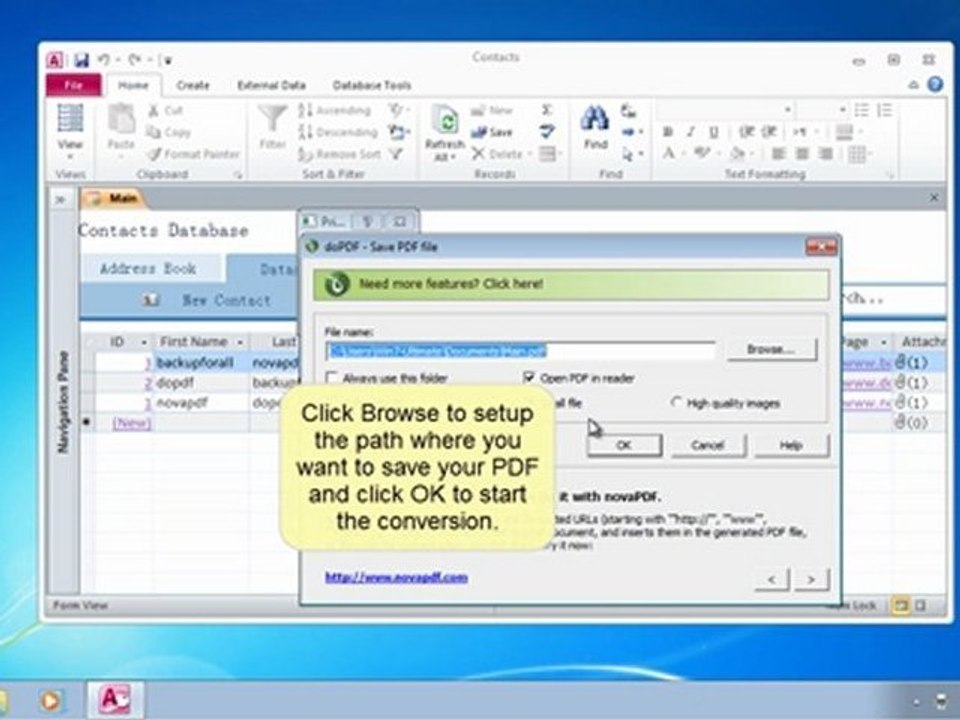Click Need more features banner
The image size is (960, 720).
571,284
